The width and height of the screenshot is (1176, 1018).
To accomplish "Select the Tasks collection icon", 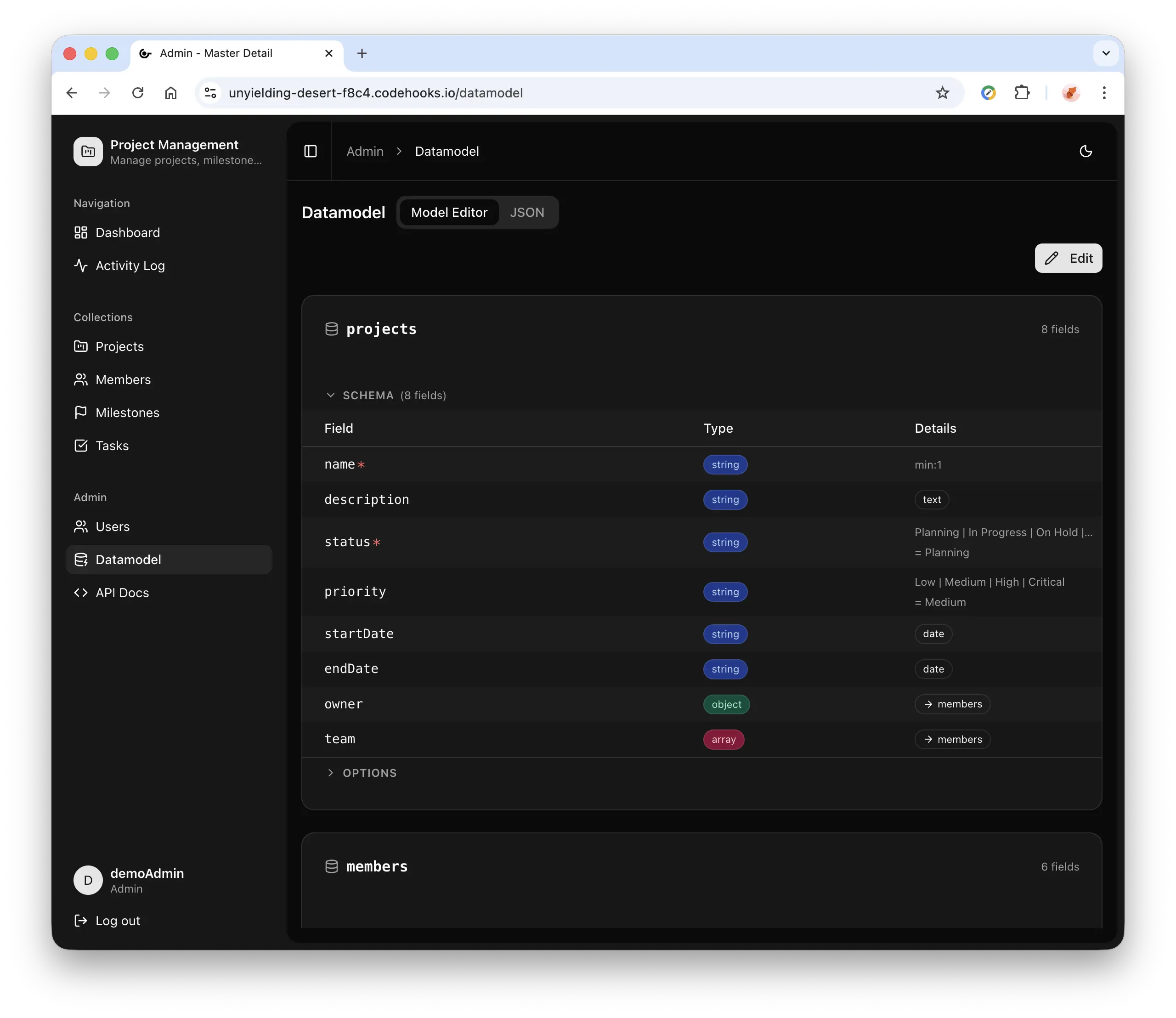I will pyautogui.click(x=81, y=446).
